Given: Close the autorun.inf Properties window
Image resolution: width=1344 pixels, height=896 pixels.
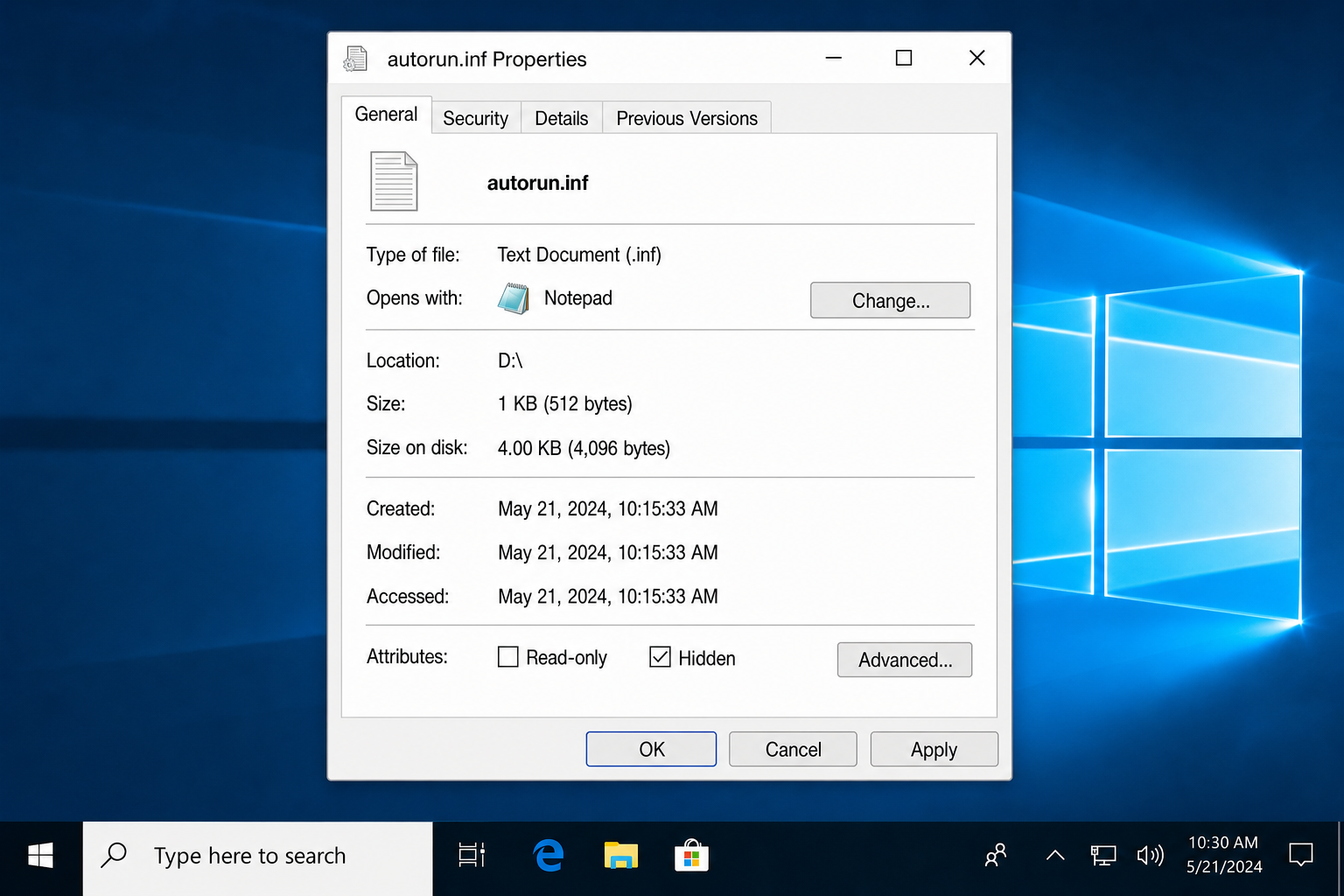Looking at the screenshot, I should point(977,58).
